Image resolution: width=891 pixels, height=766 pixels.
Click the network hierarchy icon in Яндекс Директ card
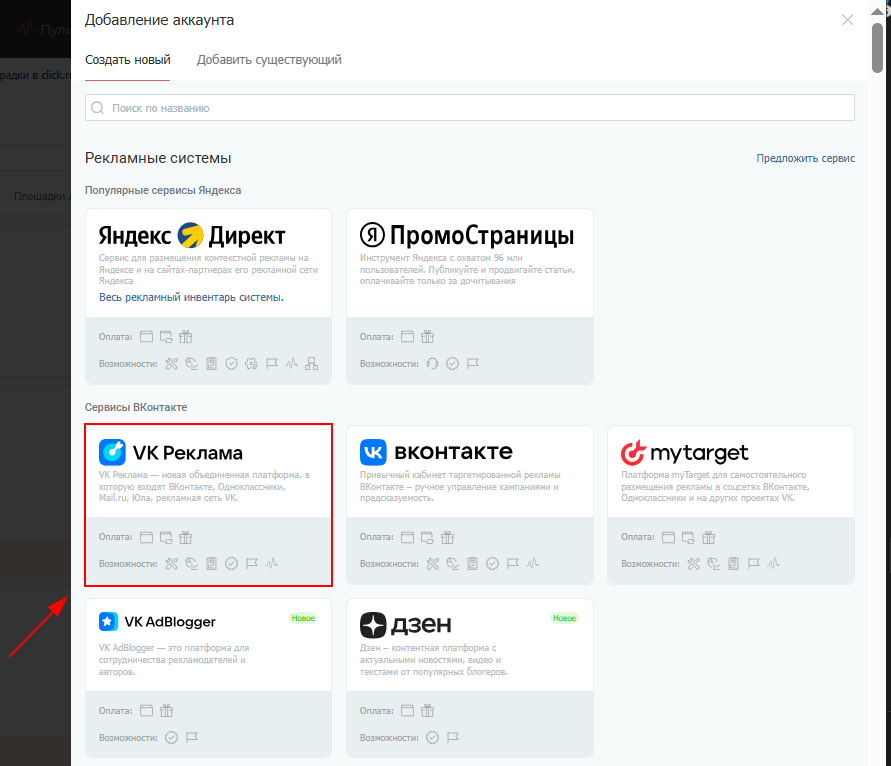point(311,364)
